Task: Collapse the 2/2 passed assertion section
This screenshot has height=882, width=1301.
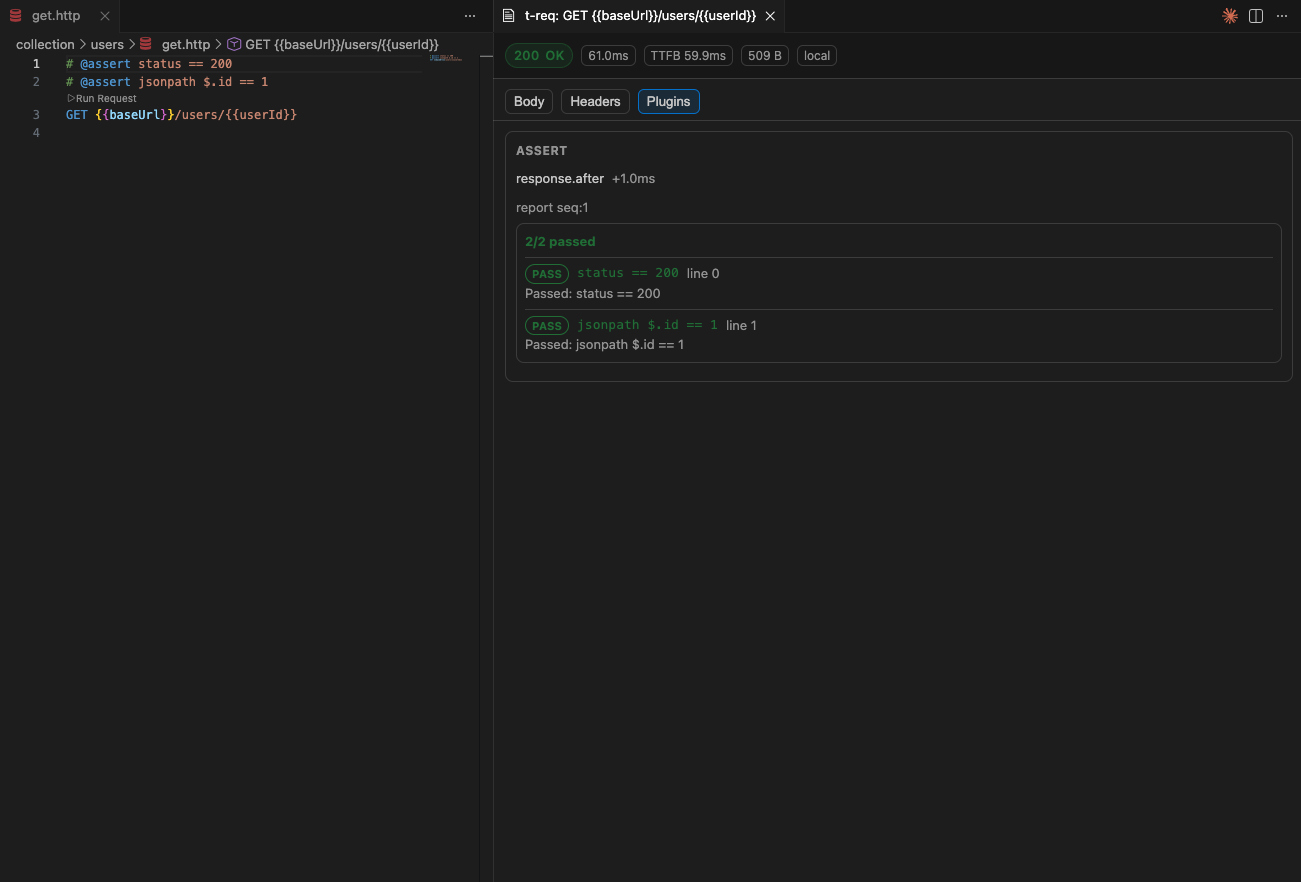Action: click(560, 241)
